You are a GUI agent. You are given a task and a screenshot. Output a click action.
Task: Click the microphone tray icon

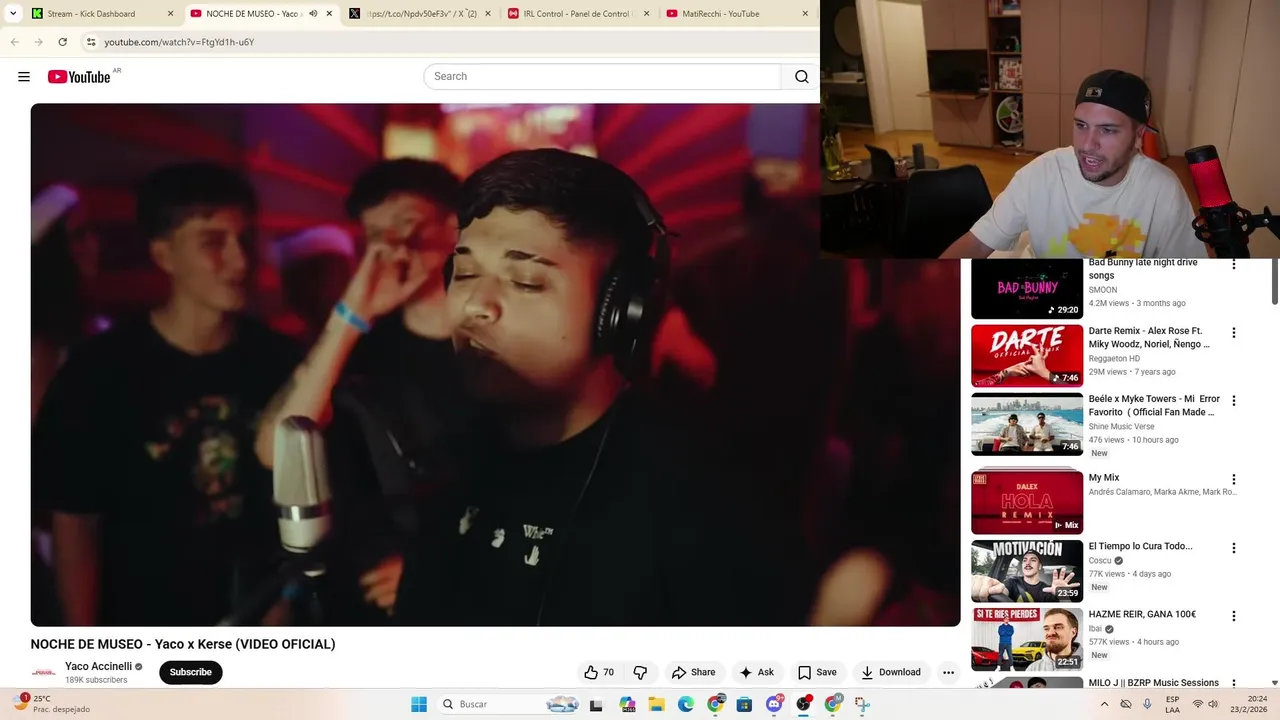click(1147, 704)
